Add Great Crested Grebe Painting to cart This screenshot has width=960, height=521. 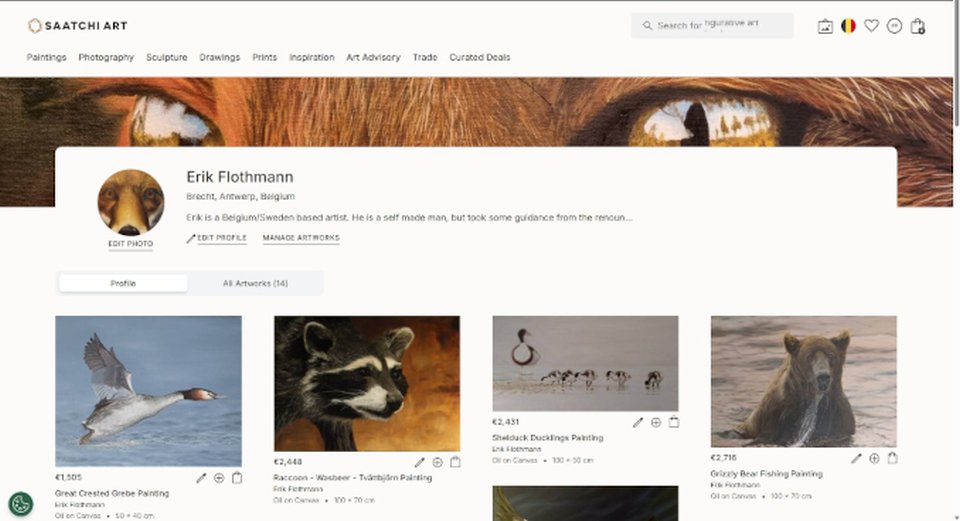[x=237, y=478]
